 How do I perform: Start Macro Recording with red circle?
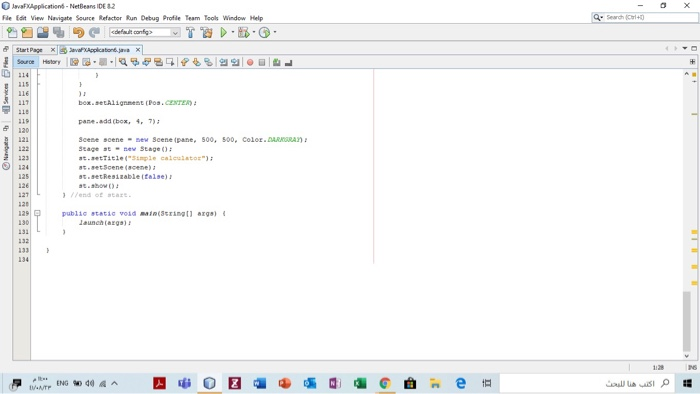click(x=250, y=62)
